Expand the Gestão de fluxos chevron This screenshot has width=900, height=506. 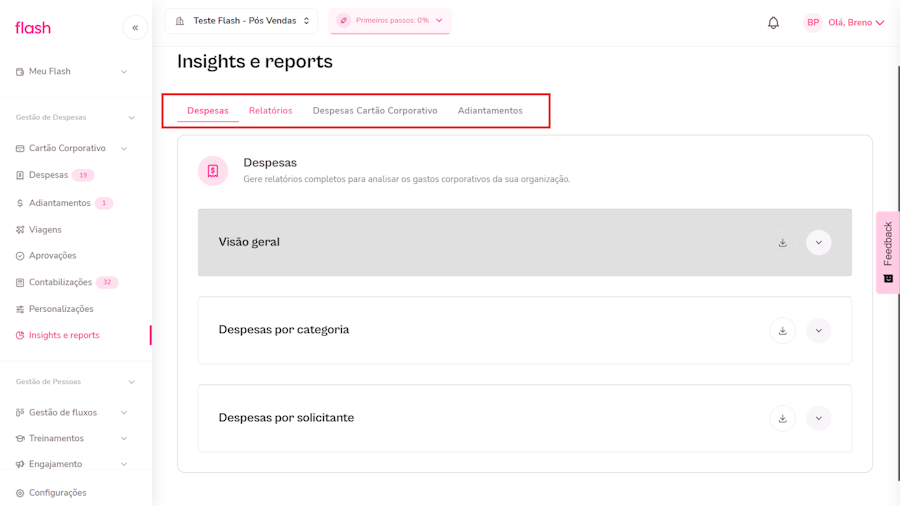tap(124, 412)
